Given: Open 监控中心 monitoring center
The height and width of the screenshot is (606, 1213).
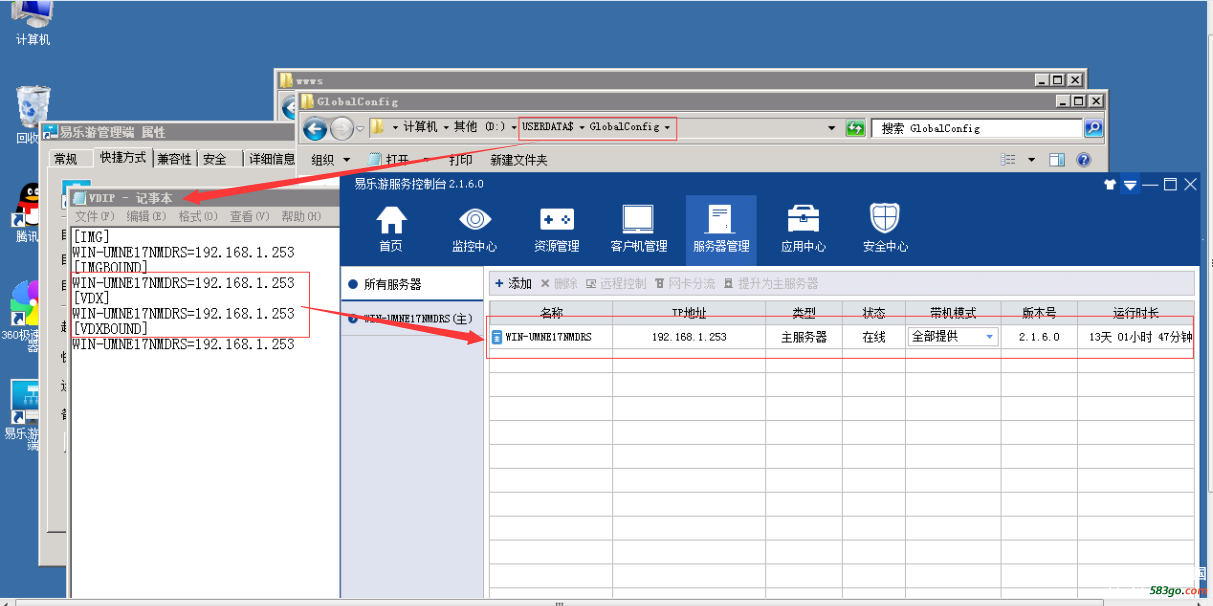Looking at the screenshot, I should tap(474, 229).
